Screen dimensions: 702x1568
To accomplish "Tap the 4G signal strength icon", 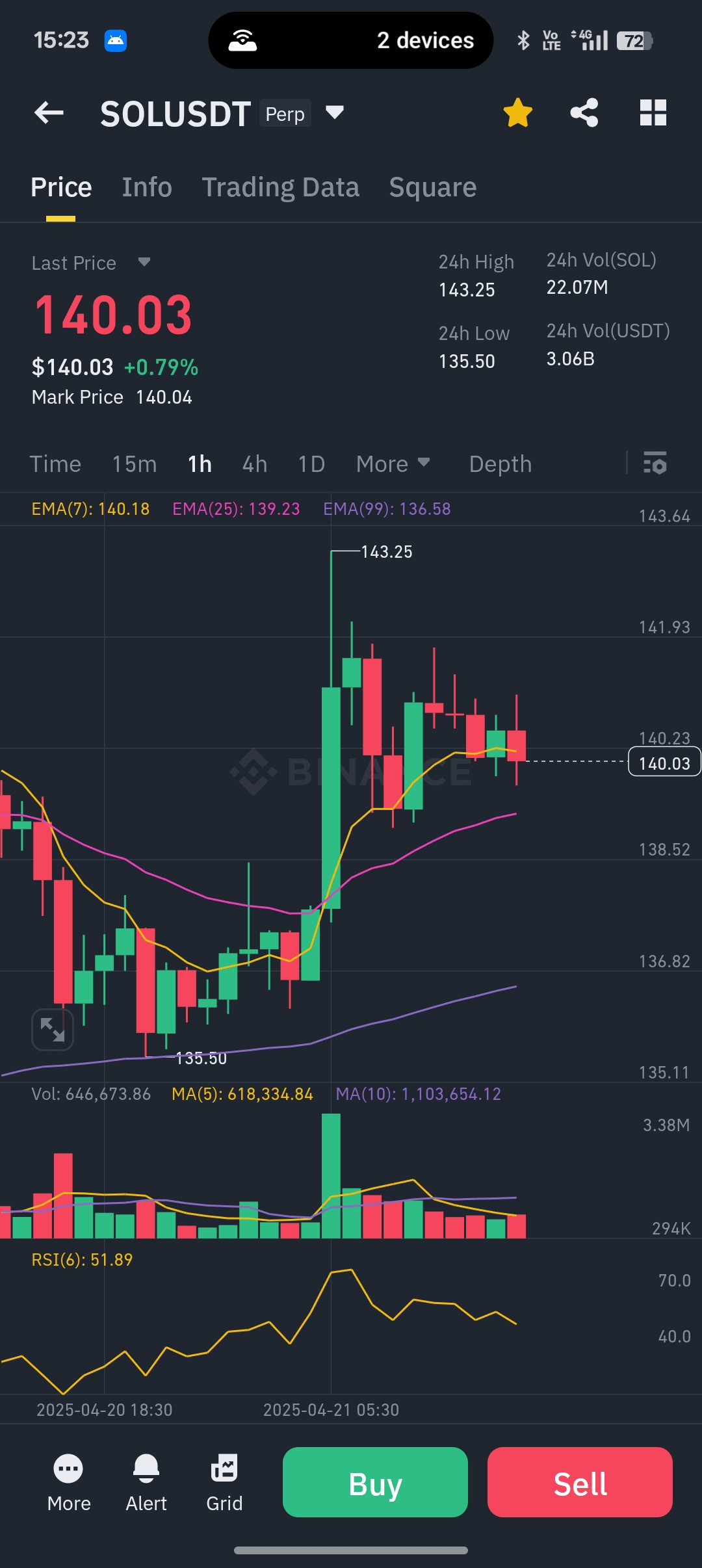I will click(590, 40).
